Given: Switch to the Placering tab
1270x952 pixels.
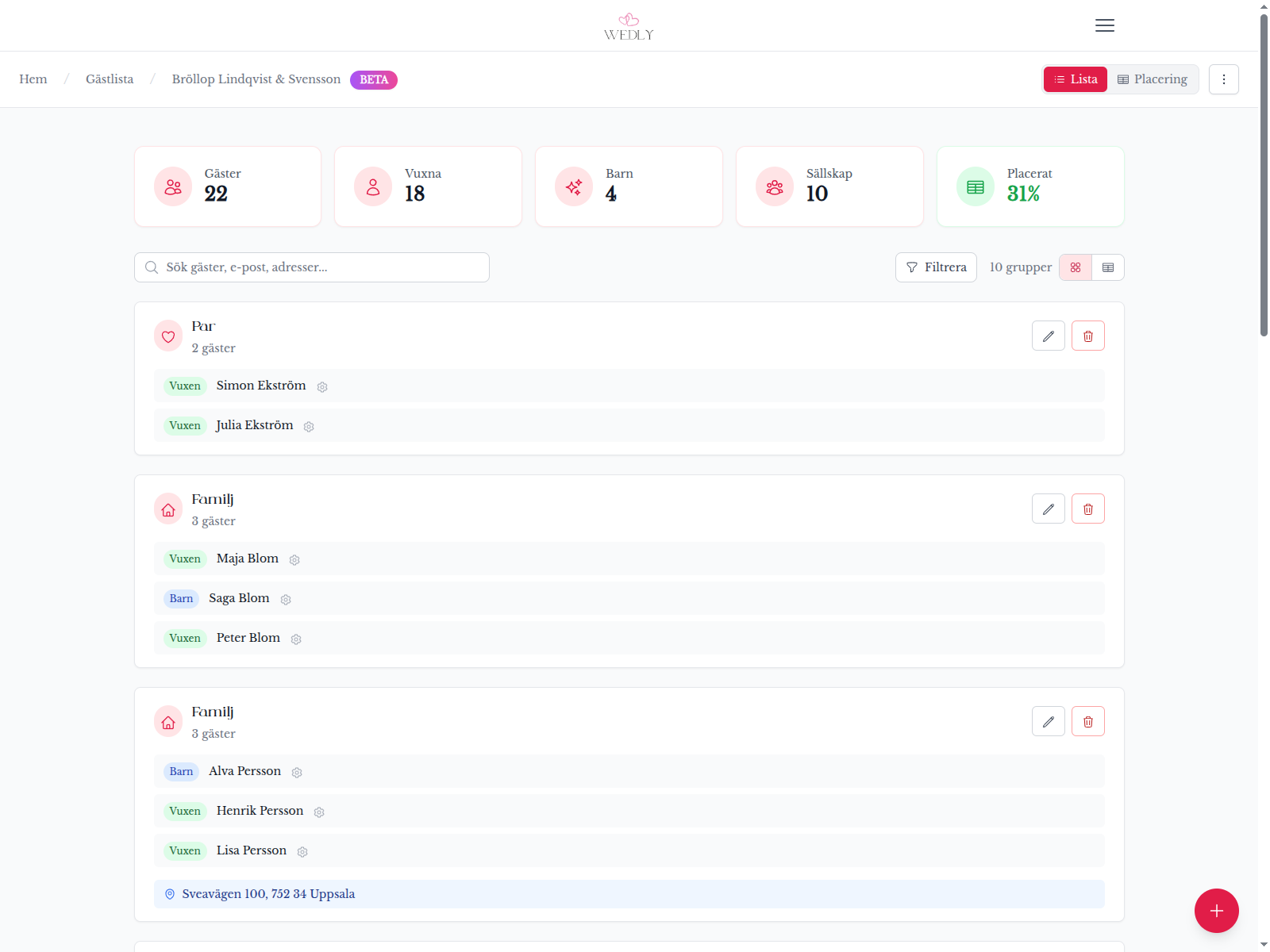Looking at the screenshot, I should click(x=1153, y=79).
